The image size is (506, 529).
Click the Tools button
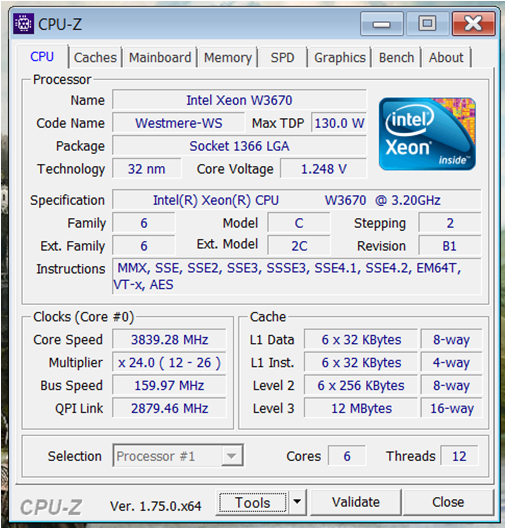pyautogui.click(x=253, y=502)
